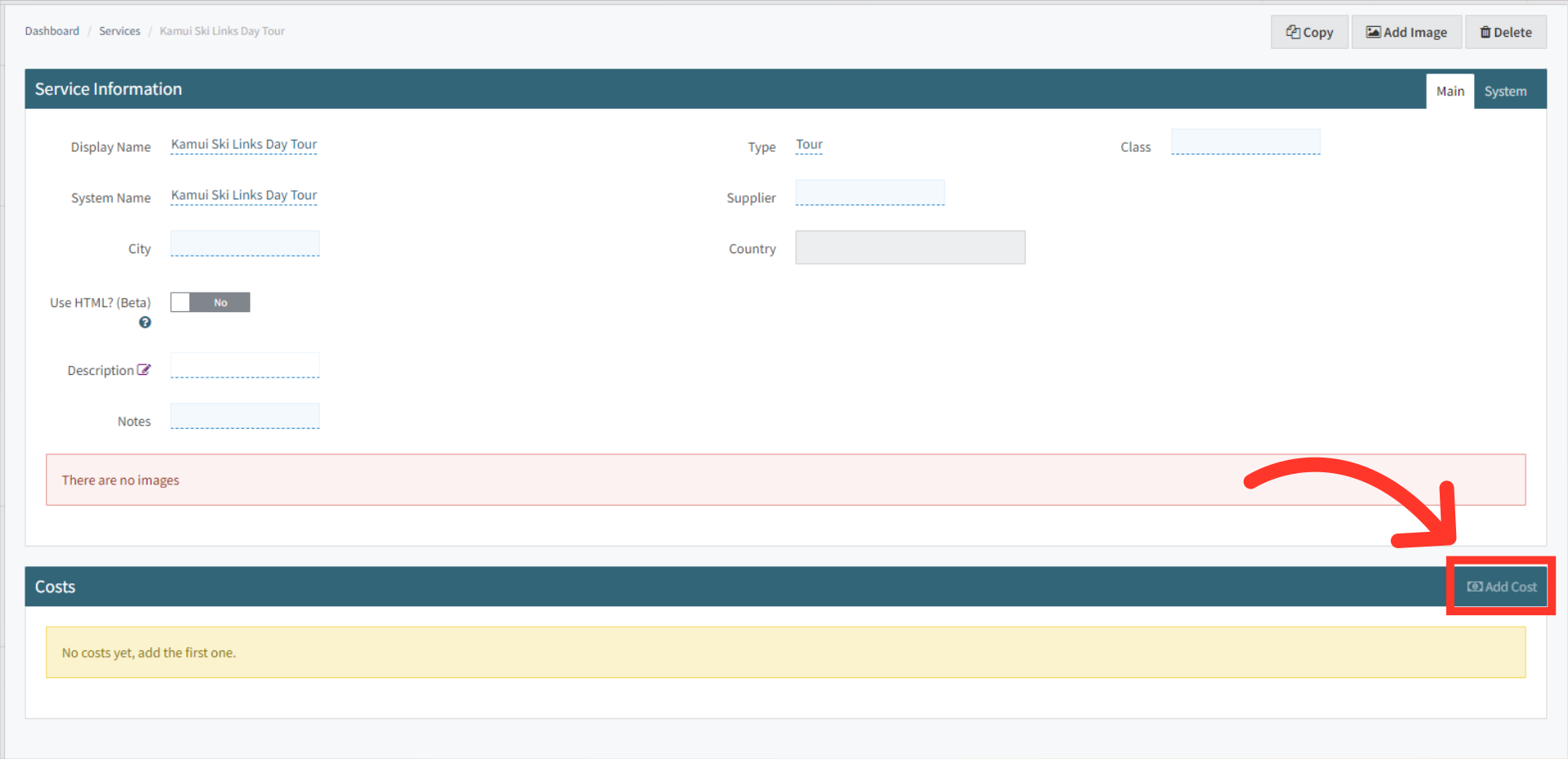Switch to the Main tab
The height and width of the screenshot is (759, 1568).
coord(1450,92)
